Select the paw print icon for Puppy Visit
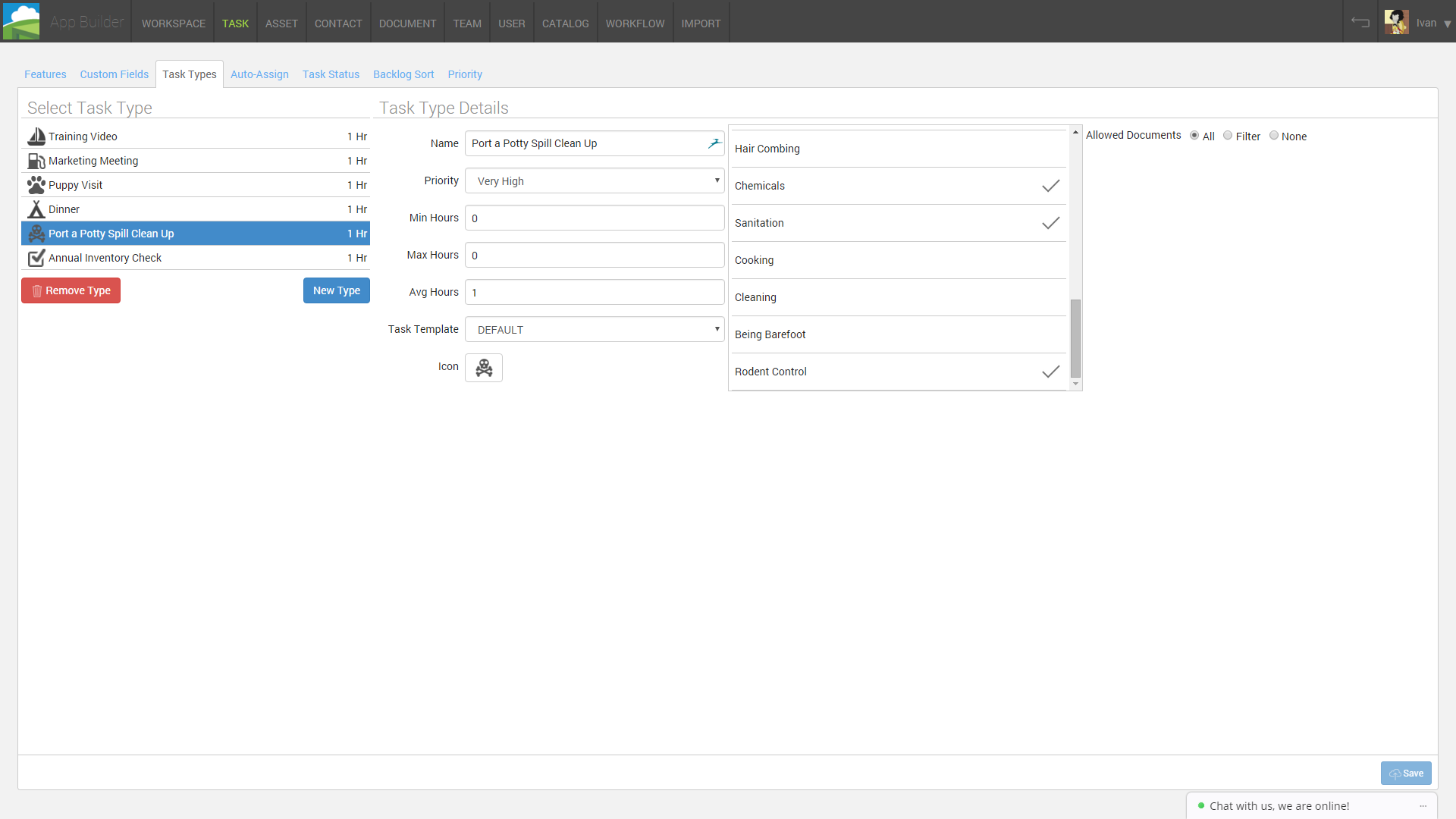1456x819 pixels. tap(36, 185)
